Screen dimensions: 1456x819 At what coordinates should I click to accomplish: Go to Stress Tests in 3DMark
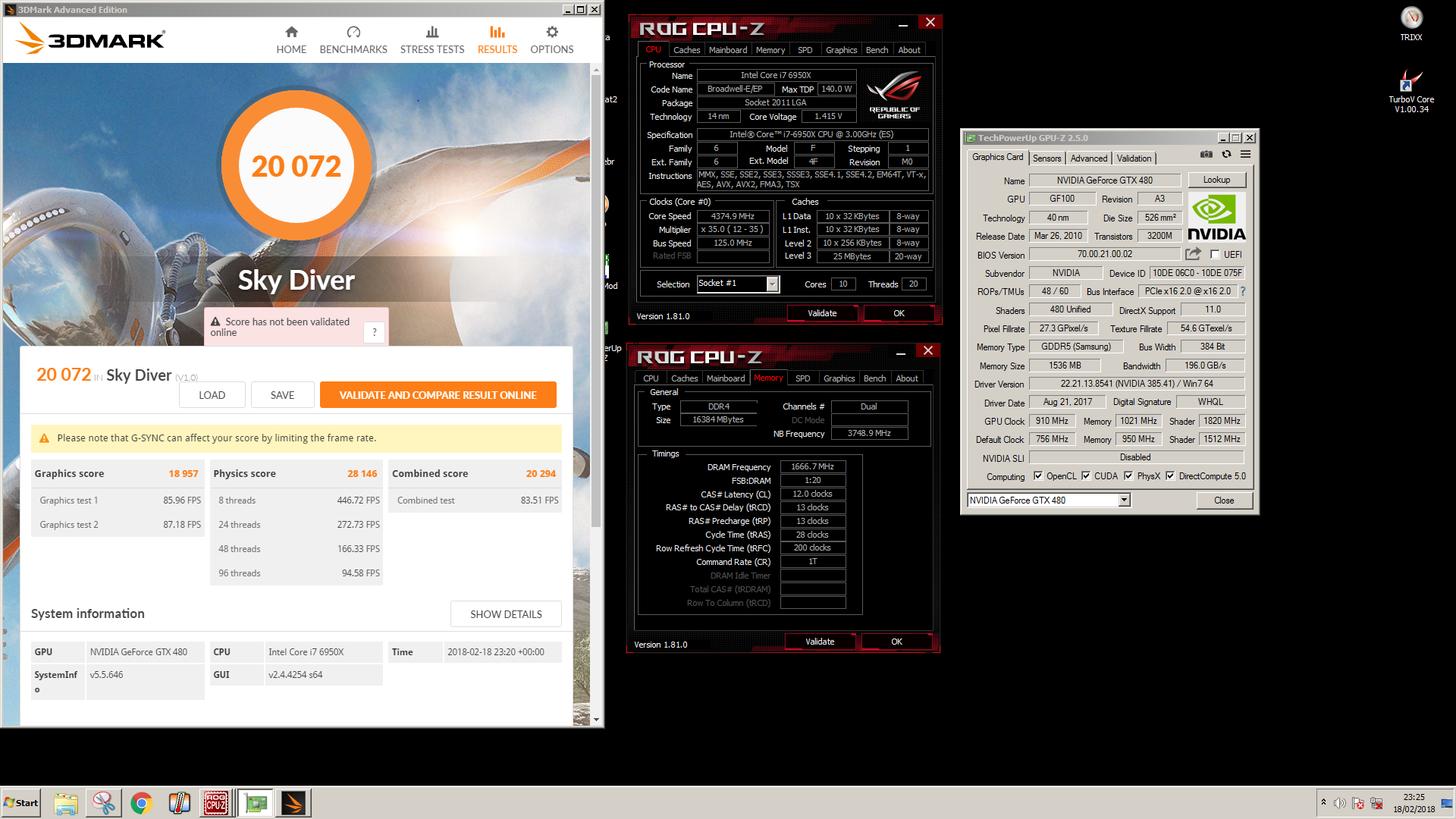pyautogui.click(x=432, y=40)
